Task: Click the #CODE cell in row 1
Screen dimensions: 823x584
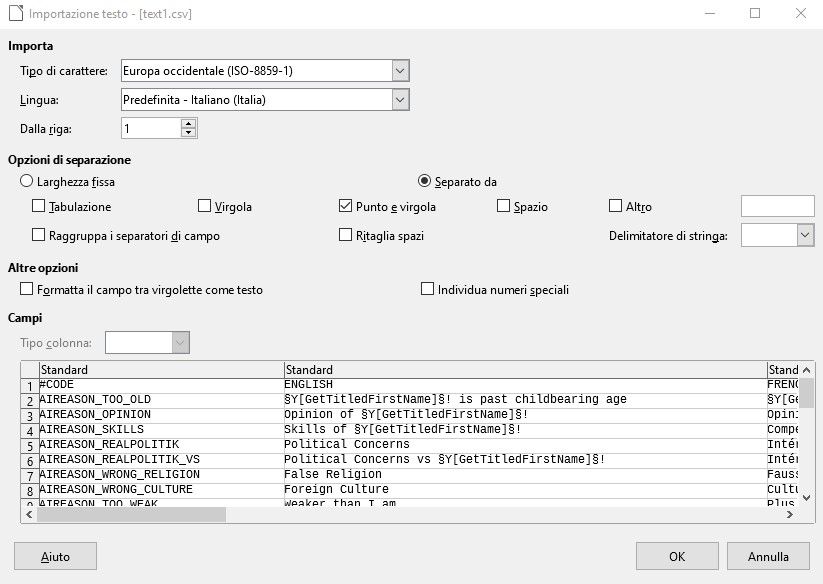Action: (x=162, y=385)
